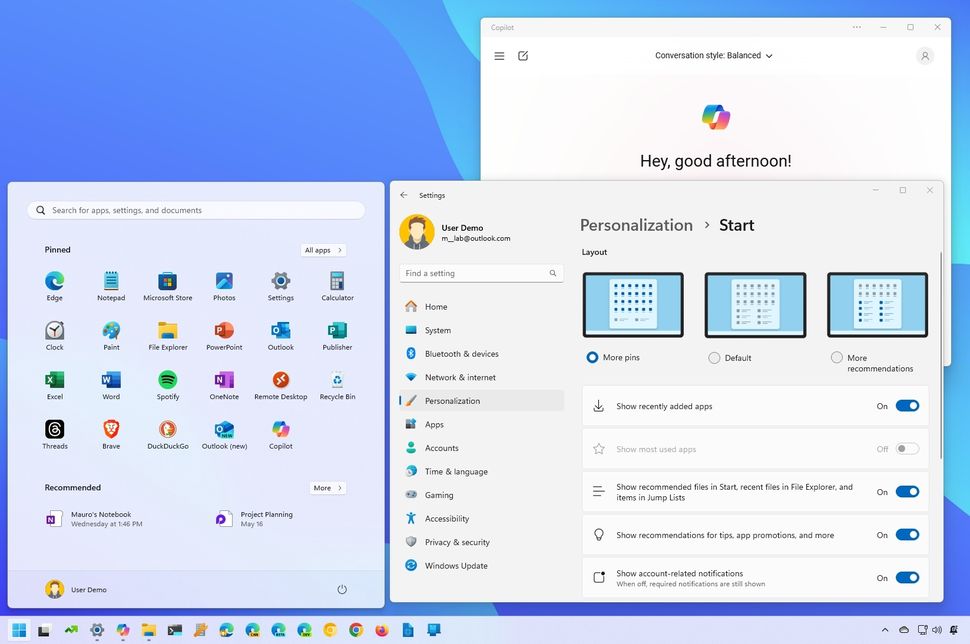Open the Conversation style dropdown in Copilot
This screenshot has width=970, height=644.
point(714,55)
